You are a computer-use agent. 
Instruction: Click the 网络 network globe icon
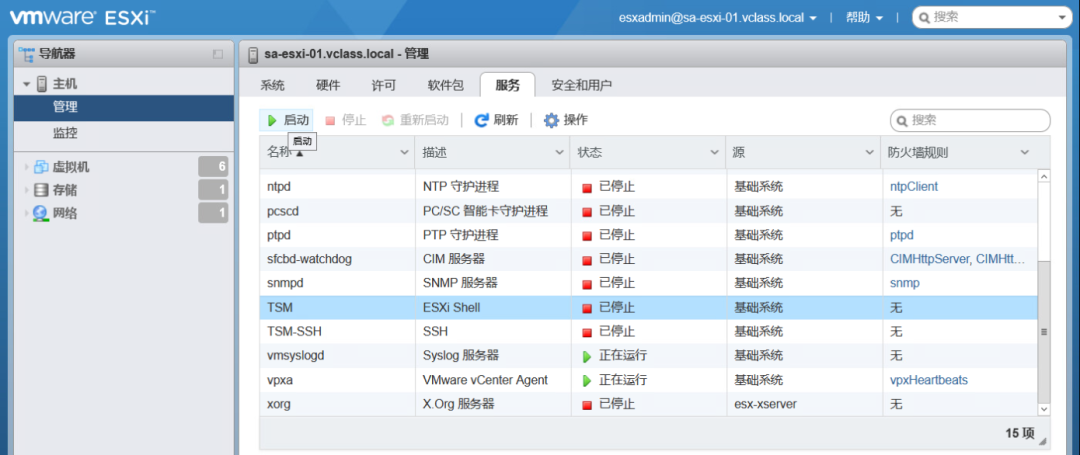[41, 213]
